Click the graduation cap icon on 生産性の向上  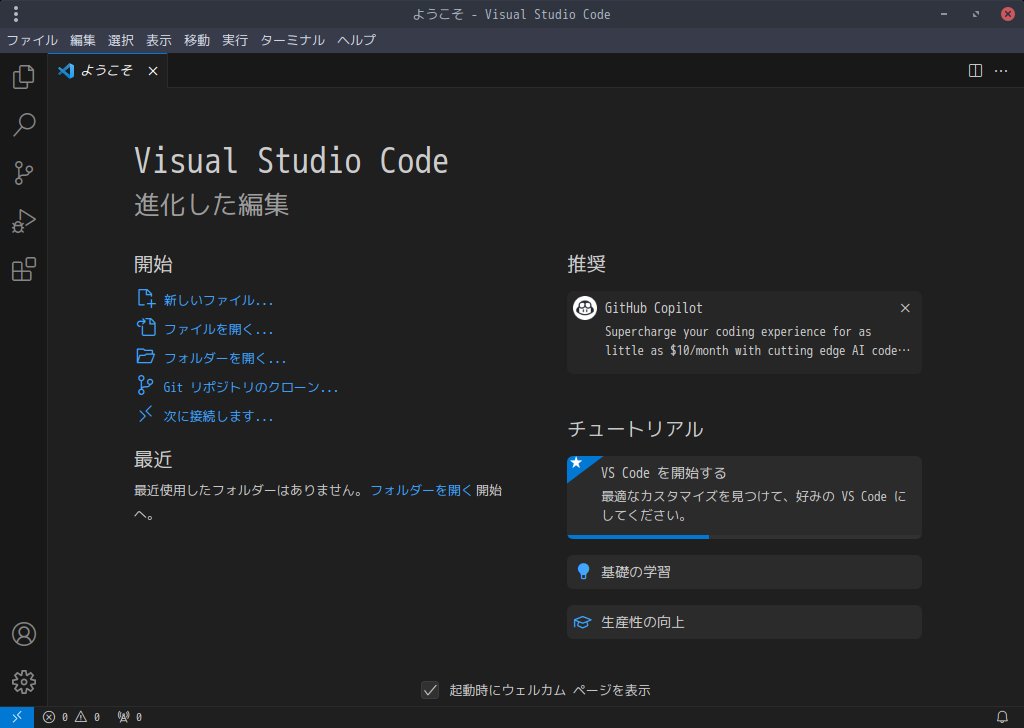click(582, 622)
